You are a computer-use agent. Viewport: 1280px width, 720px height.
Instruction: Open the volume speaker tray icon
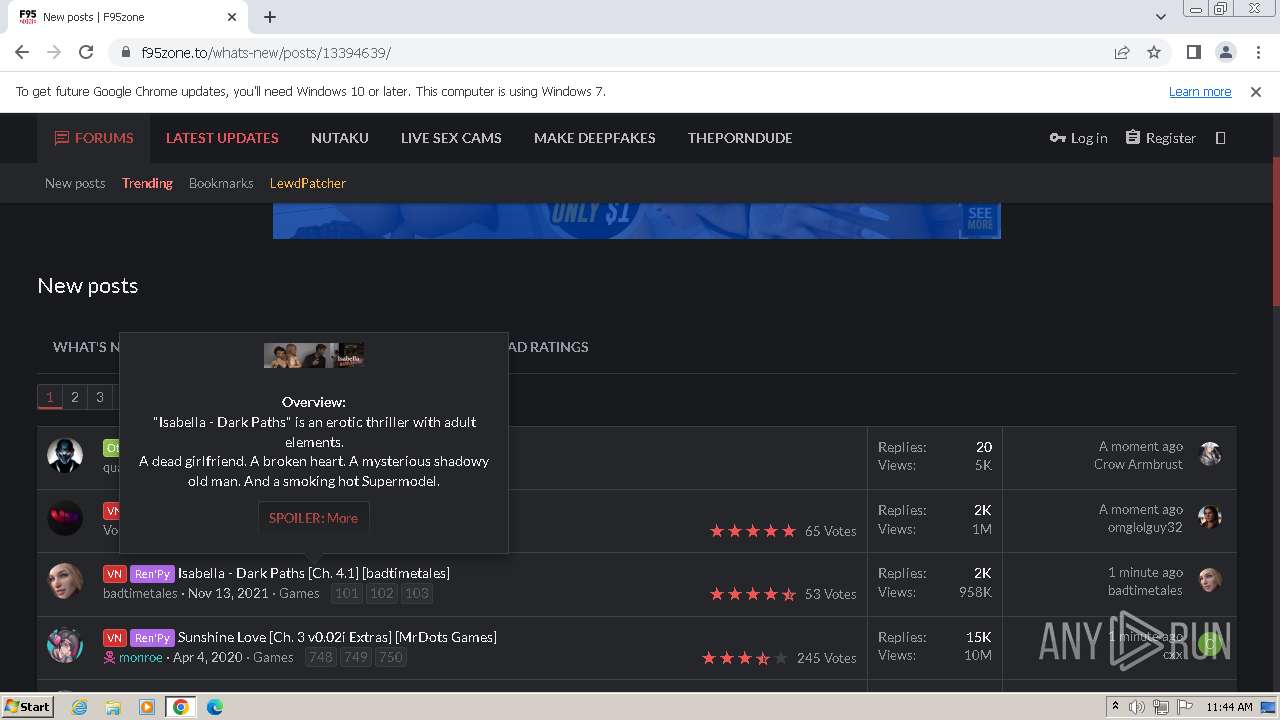pos(1137,707)
